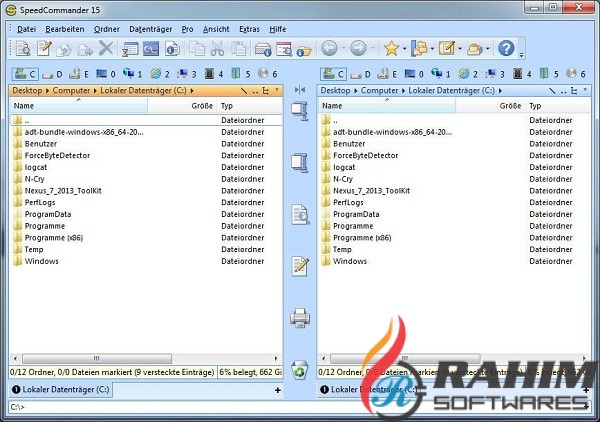600x422 pixels.
Task: Click the left pane horizontal scrollbar thumb
Action: 97,358
